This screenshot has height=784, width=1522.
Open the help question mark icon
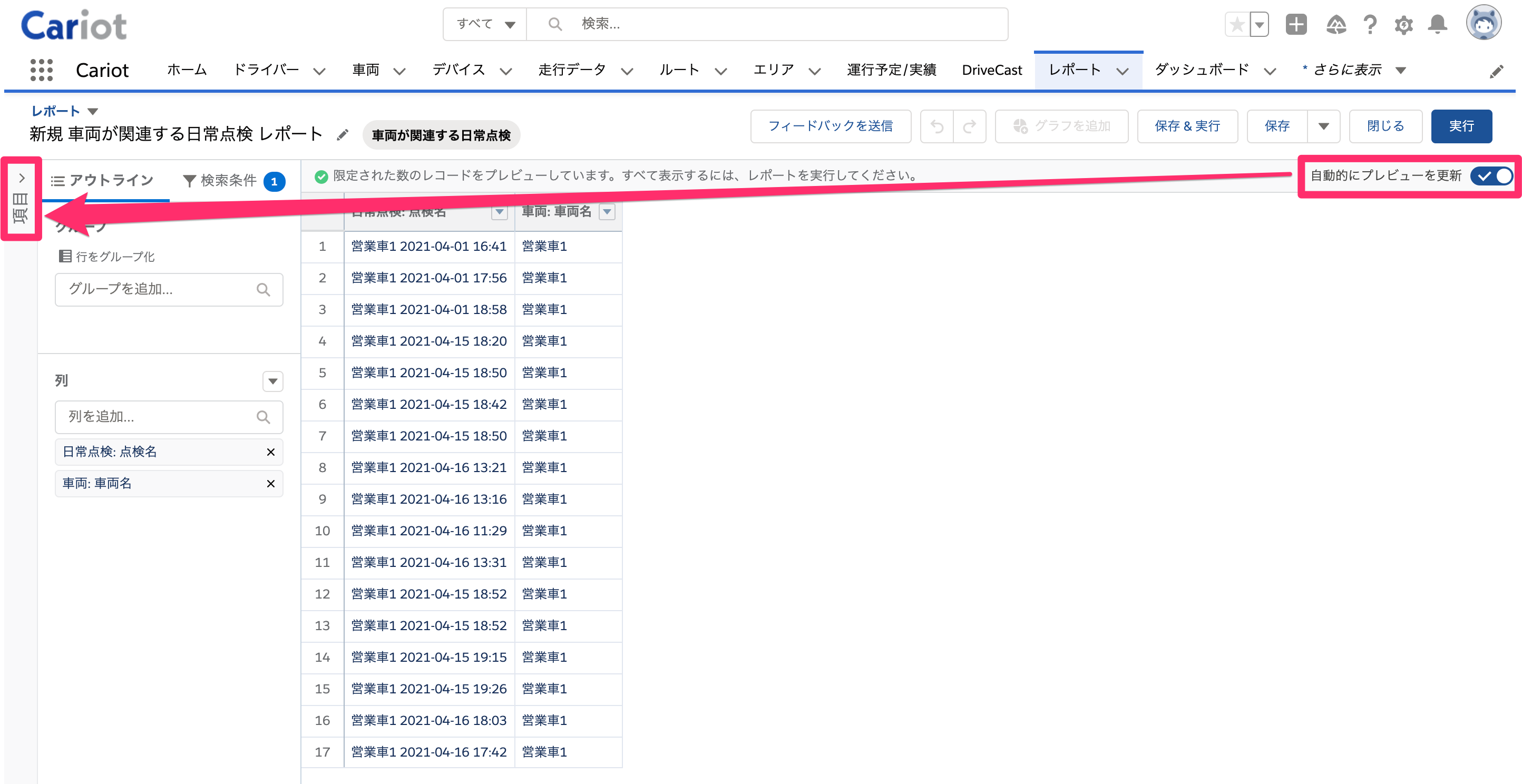click(x=1370, y=25)
